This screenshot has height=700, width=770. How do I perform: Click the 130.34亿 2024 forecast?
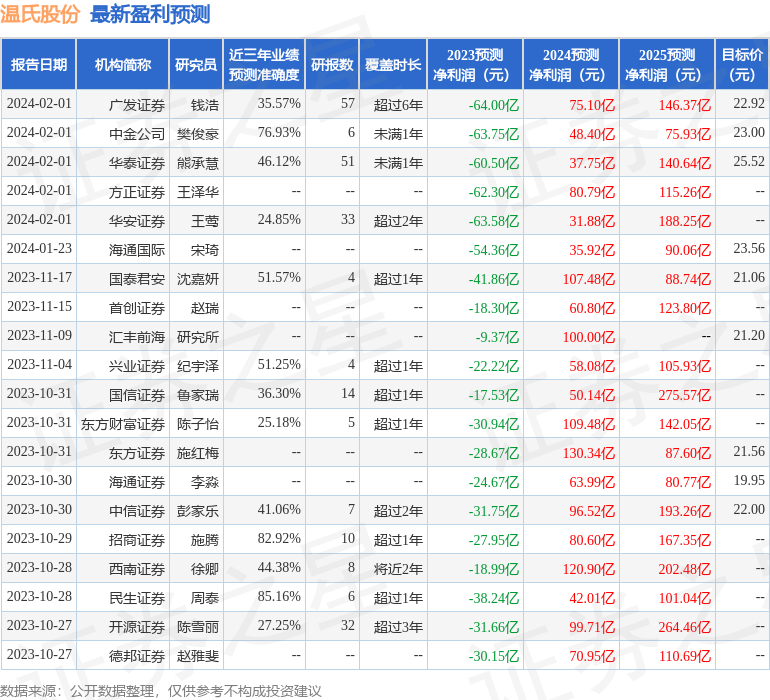pos(589,452)
